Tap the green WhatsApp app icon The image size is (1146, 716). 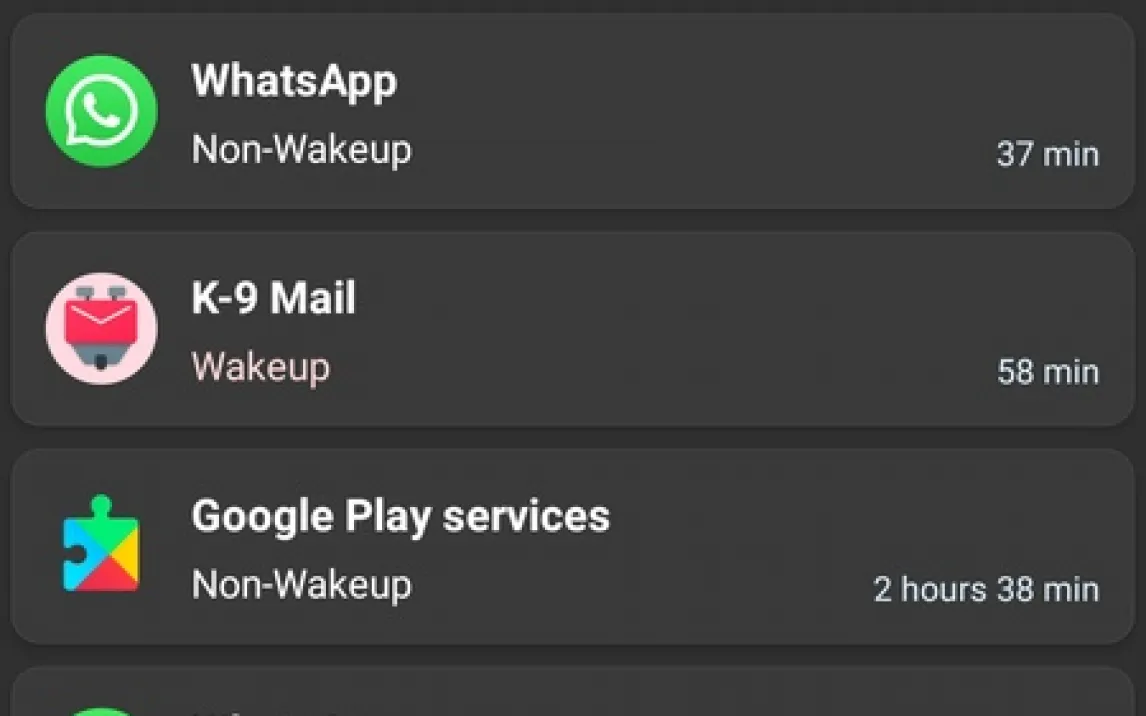click(x=102, y=111)
